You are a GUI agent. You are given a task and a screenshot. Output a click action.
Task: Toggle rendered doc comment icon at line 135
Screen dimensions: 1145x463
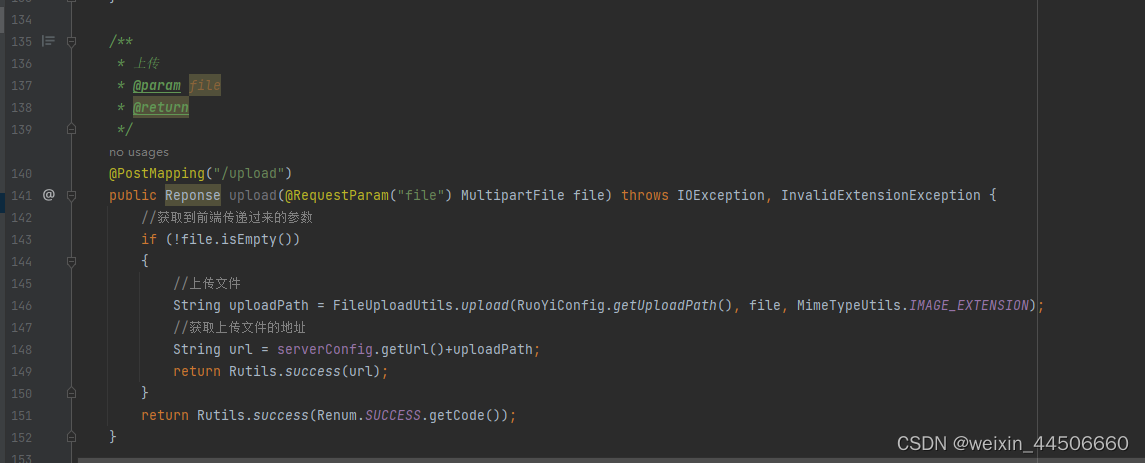[48, 42]
